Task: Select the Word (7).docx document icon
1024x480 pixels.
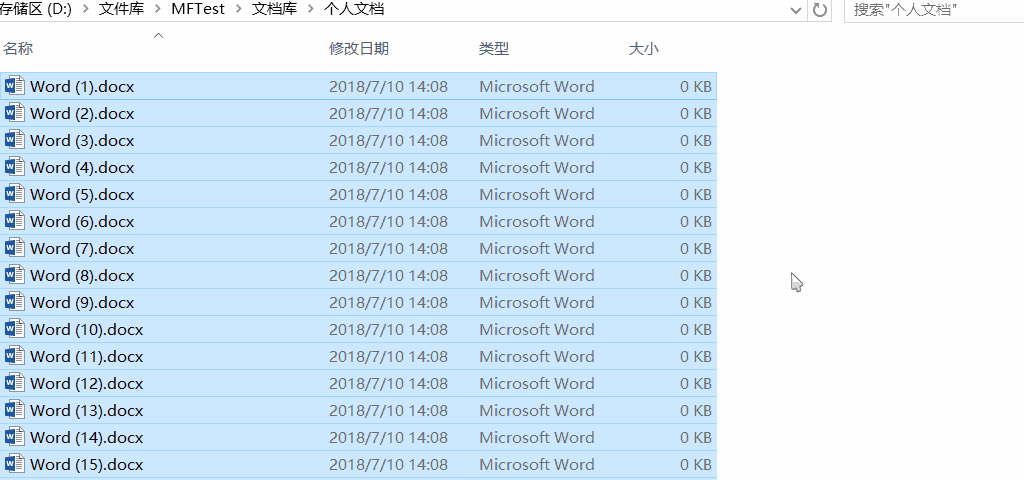Action: (x=14, y=248)
